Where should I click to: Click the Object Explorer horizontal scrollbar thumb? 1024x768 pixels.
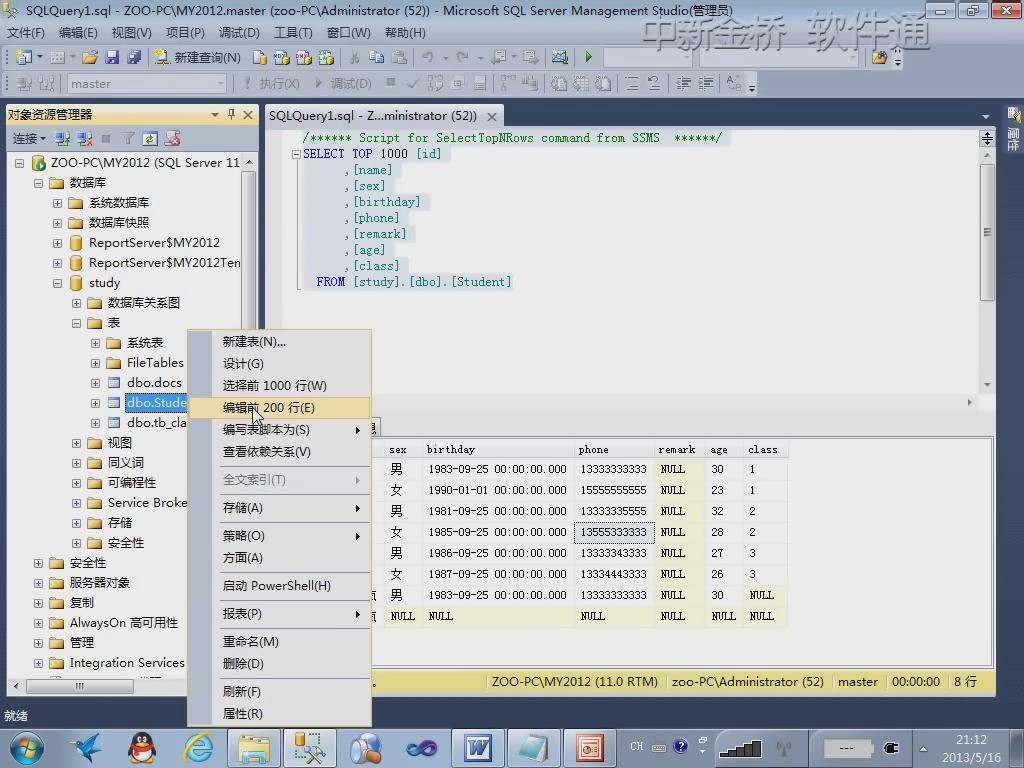80,686
